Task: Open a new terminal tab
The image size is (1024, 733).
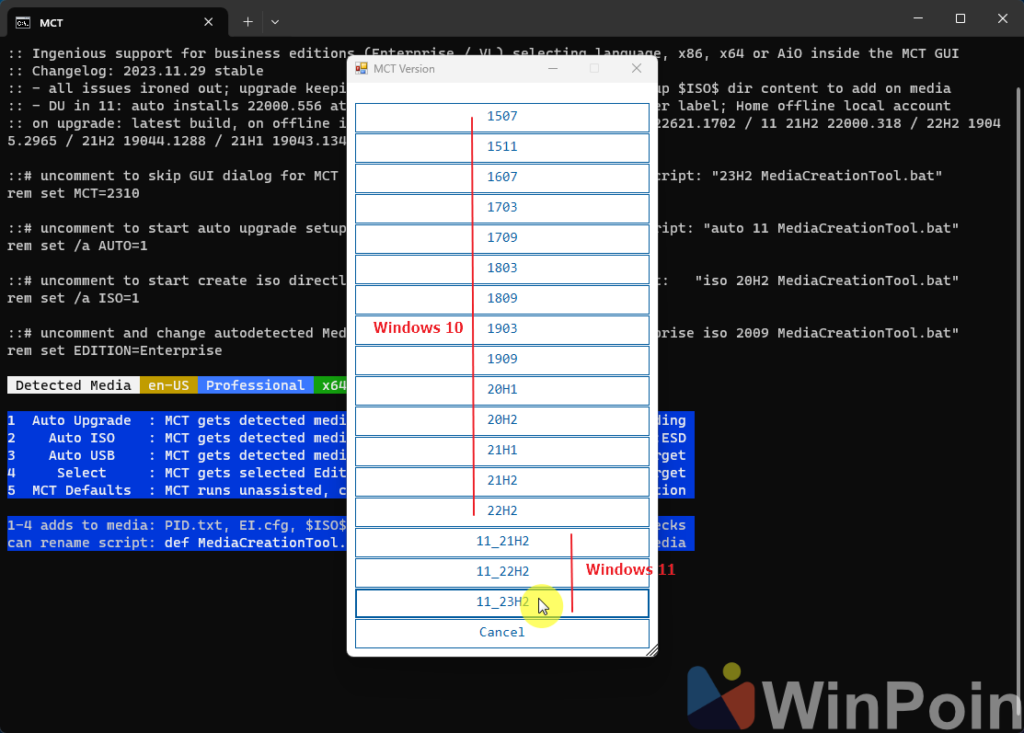Action: tap(247, 21)
